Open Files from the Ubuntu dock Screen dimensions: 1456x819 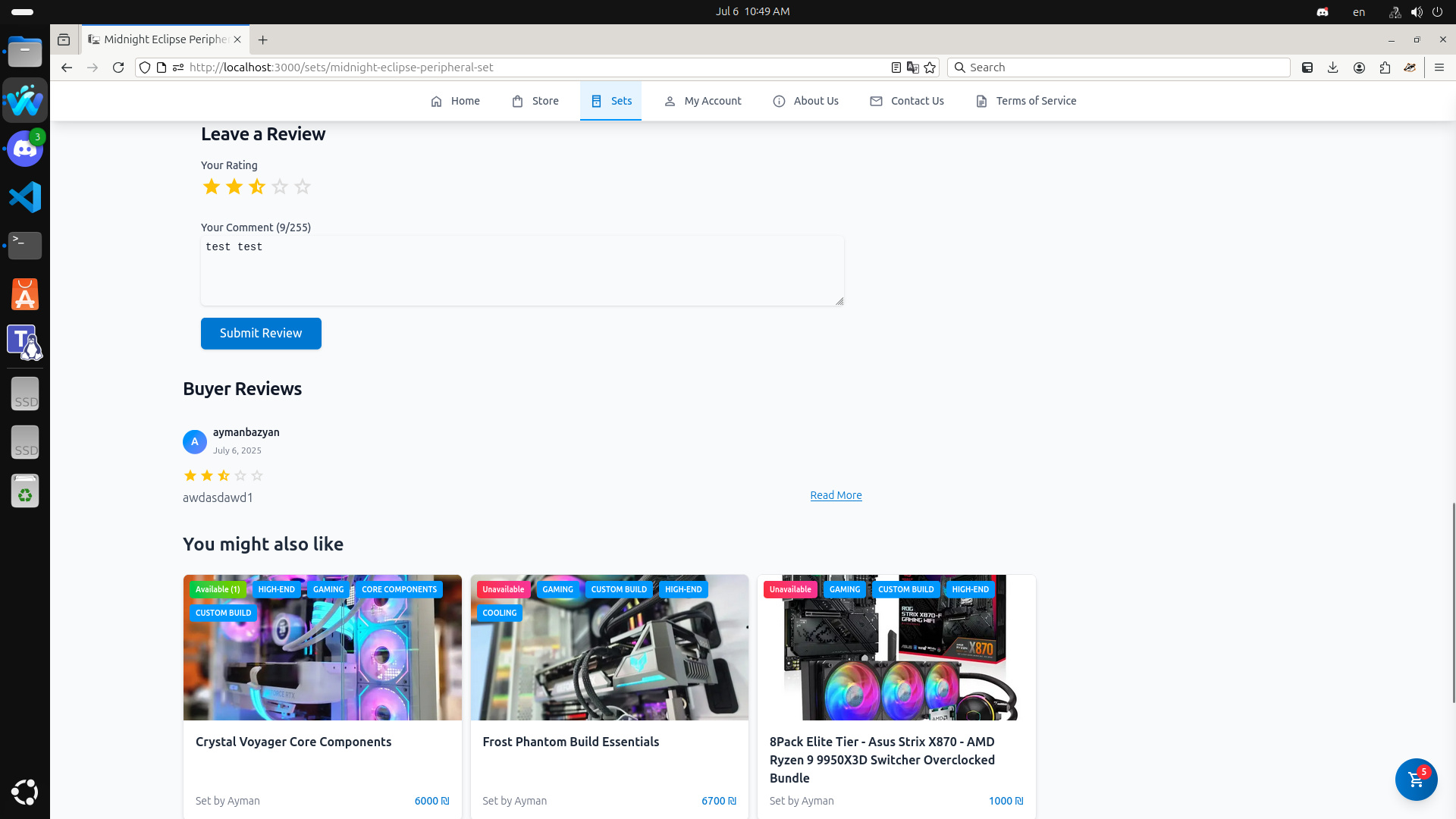tap(25, 52)
